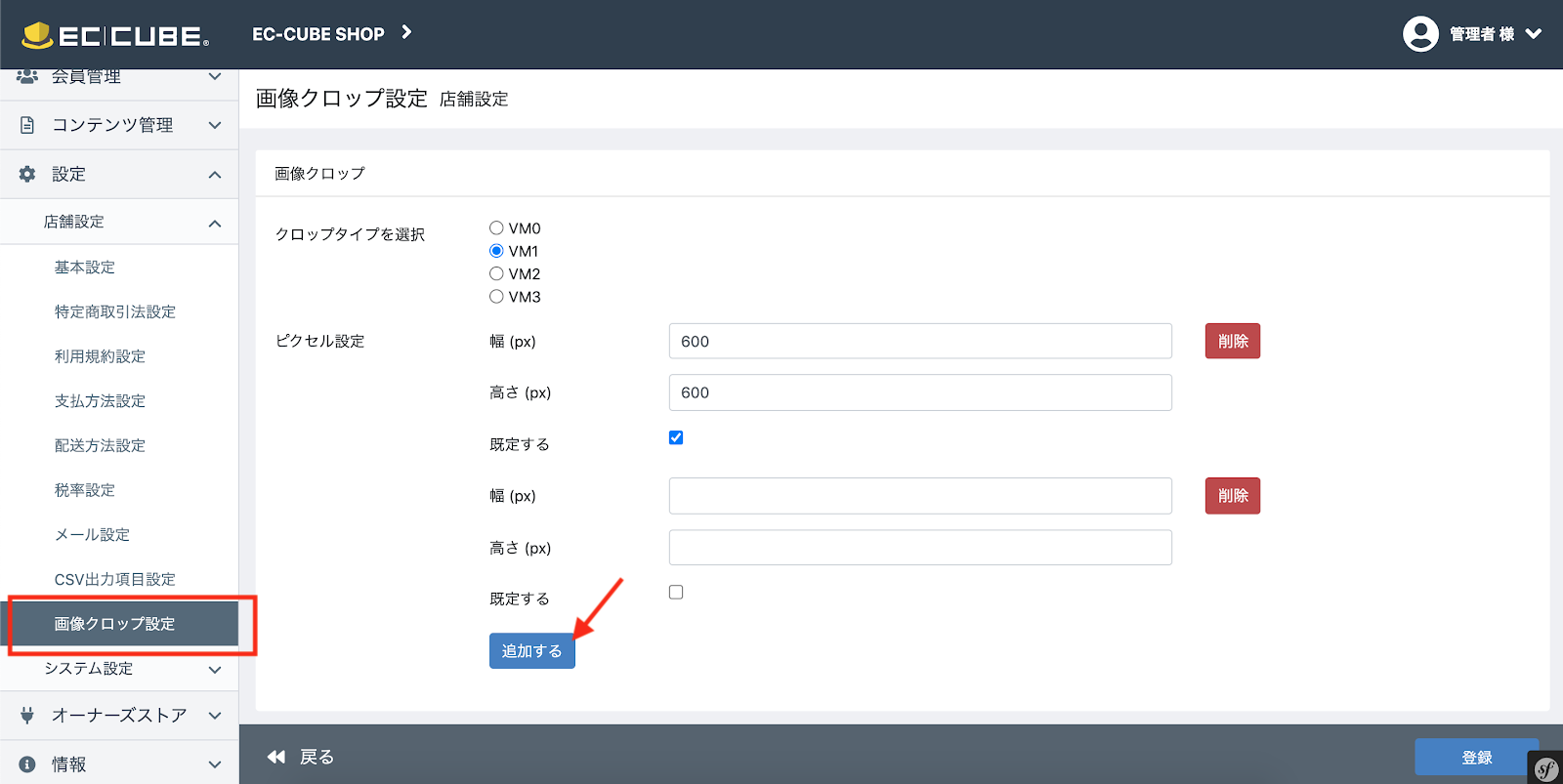
Task: Click the document icon by コンテンツ管理
Action: (x=27, y=125)
